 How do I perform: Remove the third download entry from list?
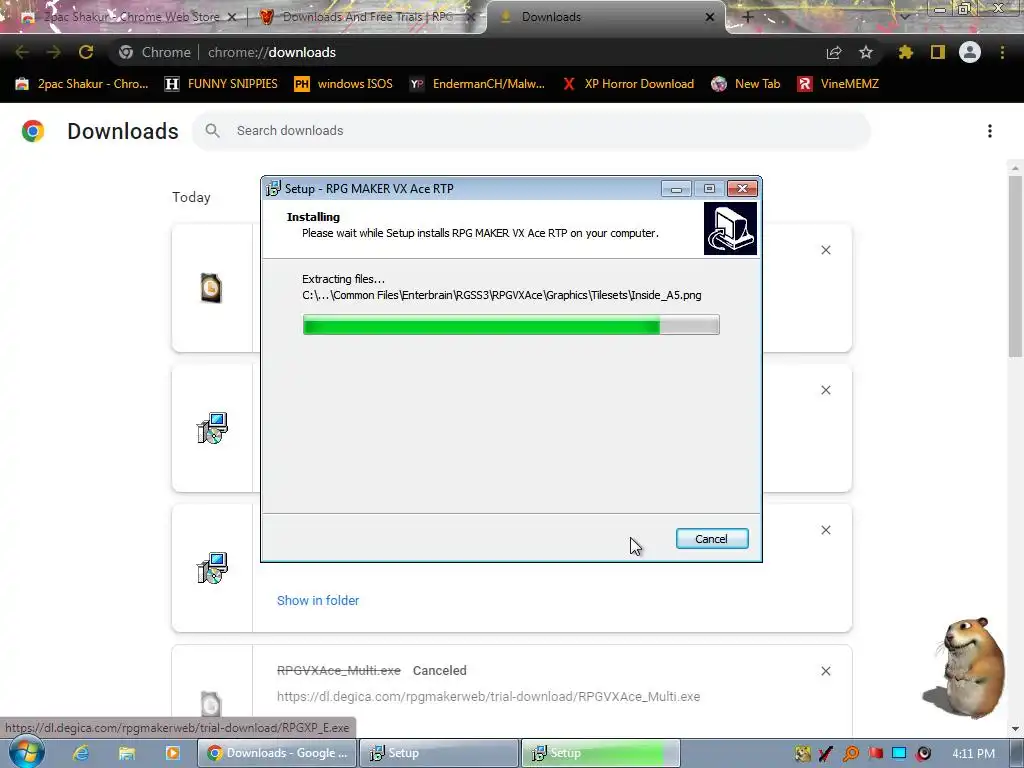click(x=825, y=530)
